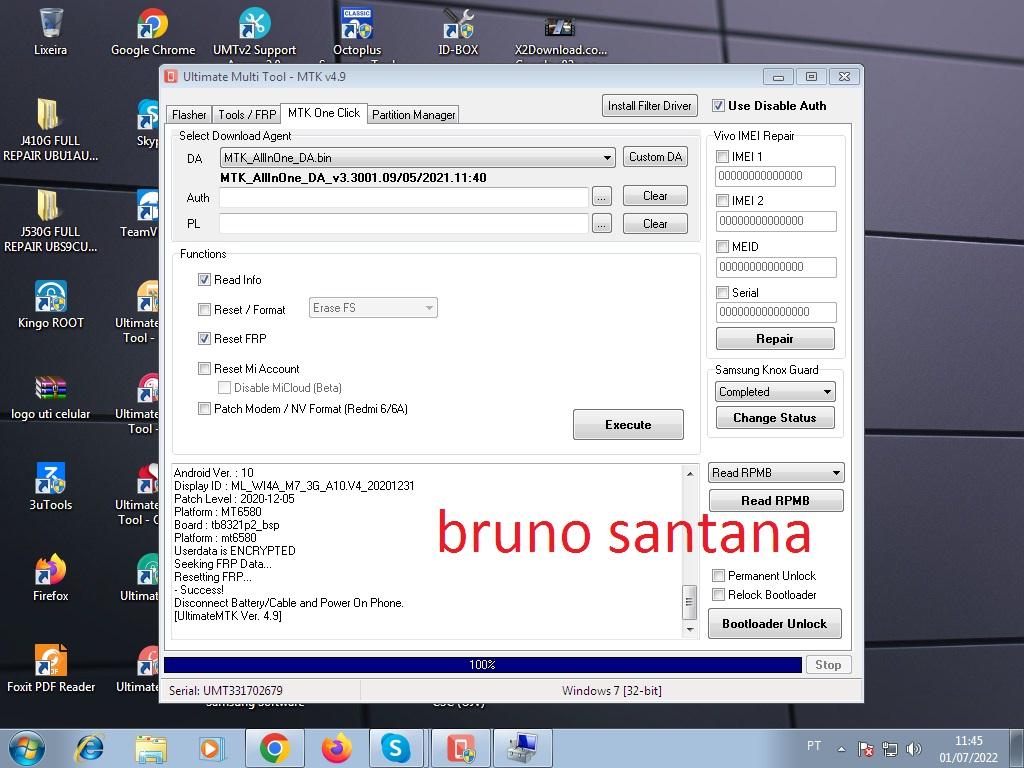This screenshot has height=768, width=1024.
Task: Expand the Read RPMB dropdown
Action: (776, 473)
